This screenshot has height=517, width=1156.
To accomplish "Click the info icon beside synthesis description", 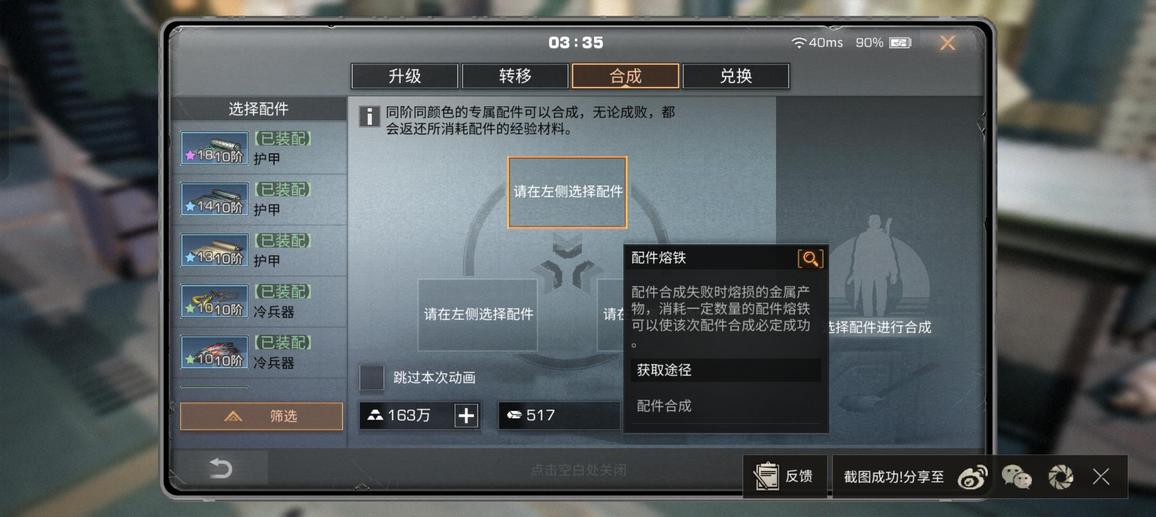I will click(369, 116).
